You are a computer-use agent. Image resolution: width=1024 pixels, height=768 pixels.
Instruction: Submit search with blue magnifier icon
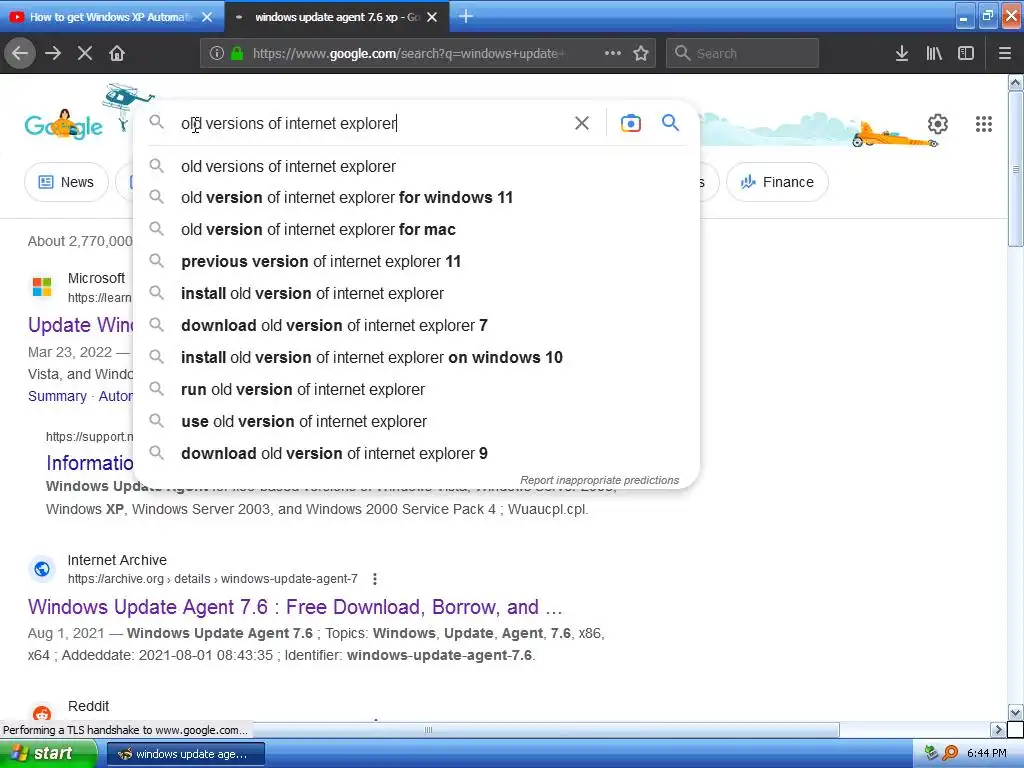click(x=670, y=122)
